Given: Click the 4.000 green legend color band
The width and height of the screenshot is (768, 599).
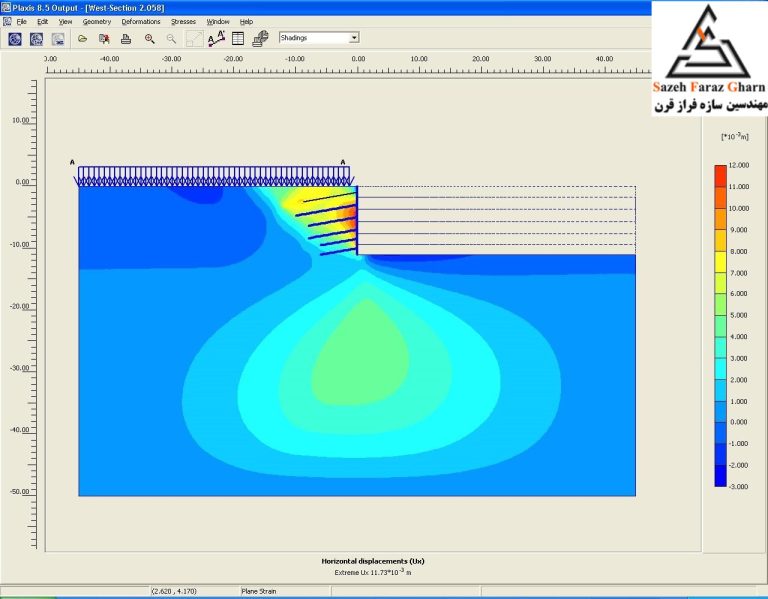Looking at the screenshot, I should point(720,326).
